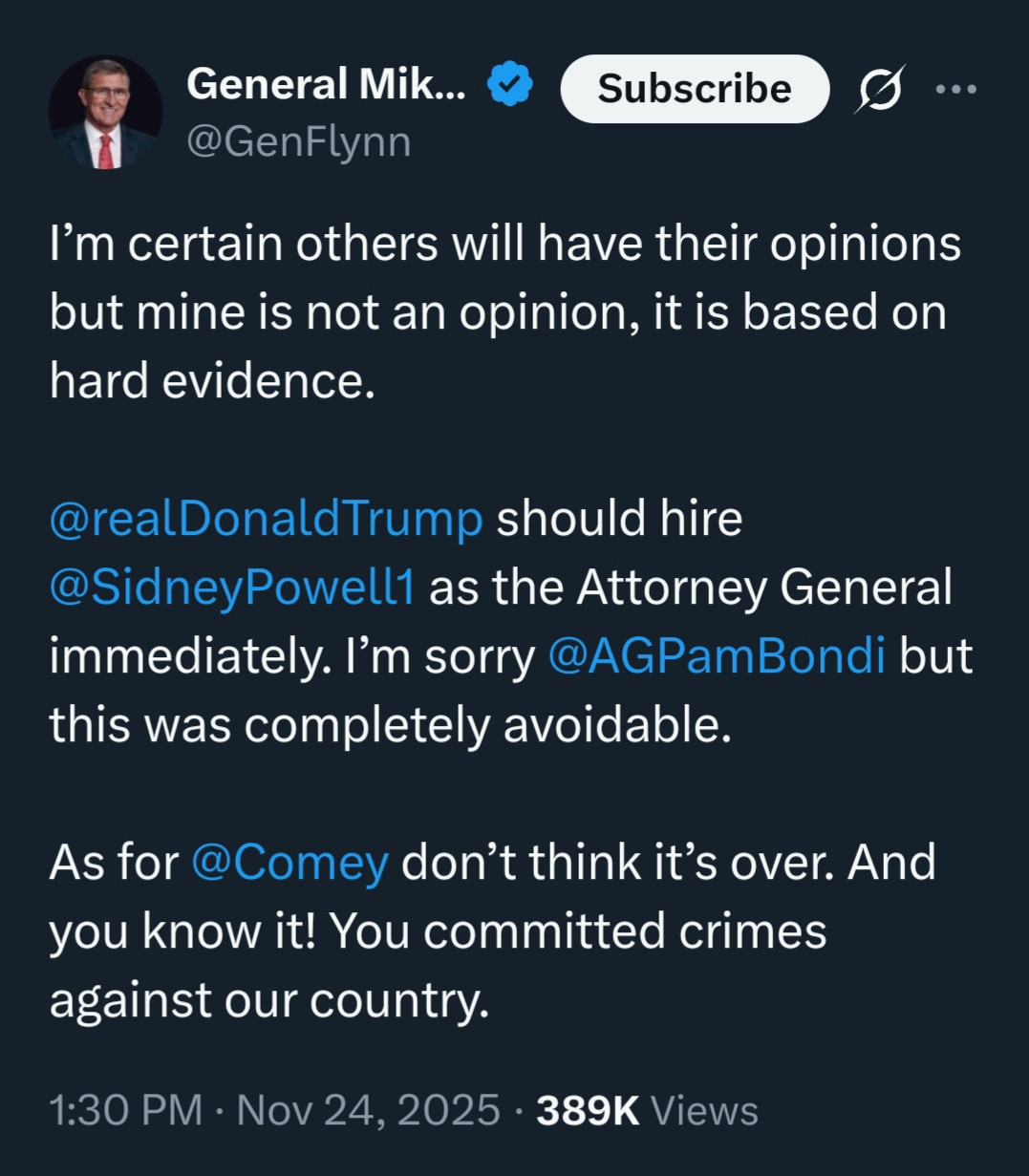Click the "I'm certain others" opening line

coord(504,244)
